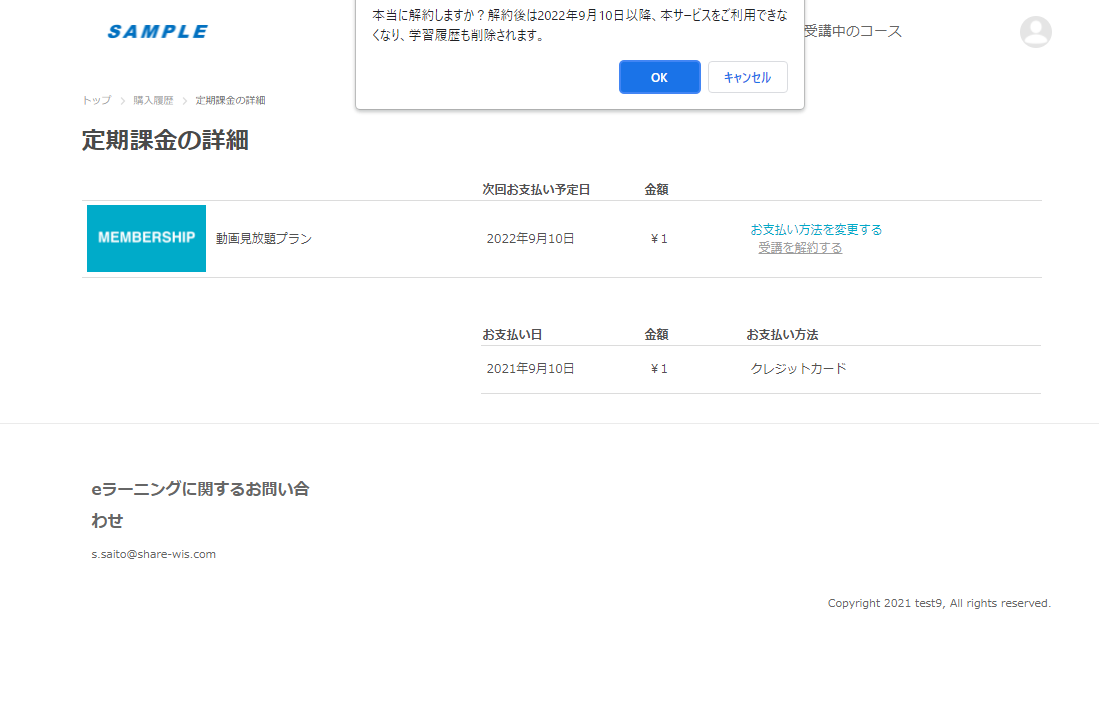Confirm cancellation with the OK button
The height and width of the screenshot is (725, 1099).
pos(660,77)
